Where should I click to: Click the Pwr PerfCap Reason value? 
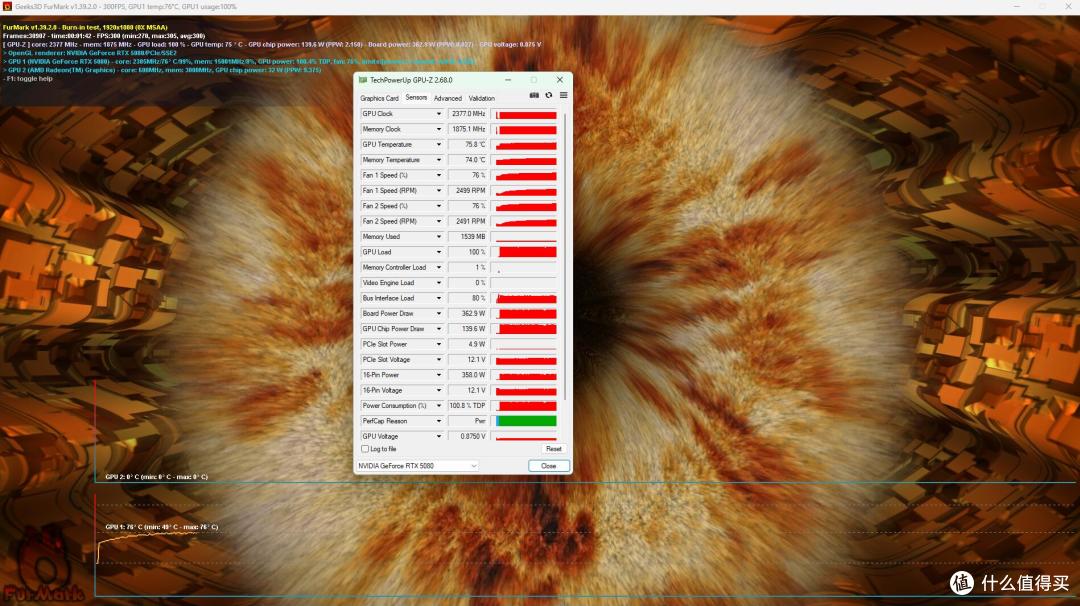tap(468, 421)
